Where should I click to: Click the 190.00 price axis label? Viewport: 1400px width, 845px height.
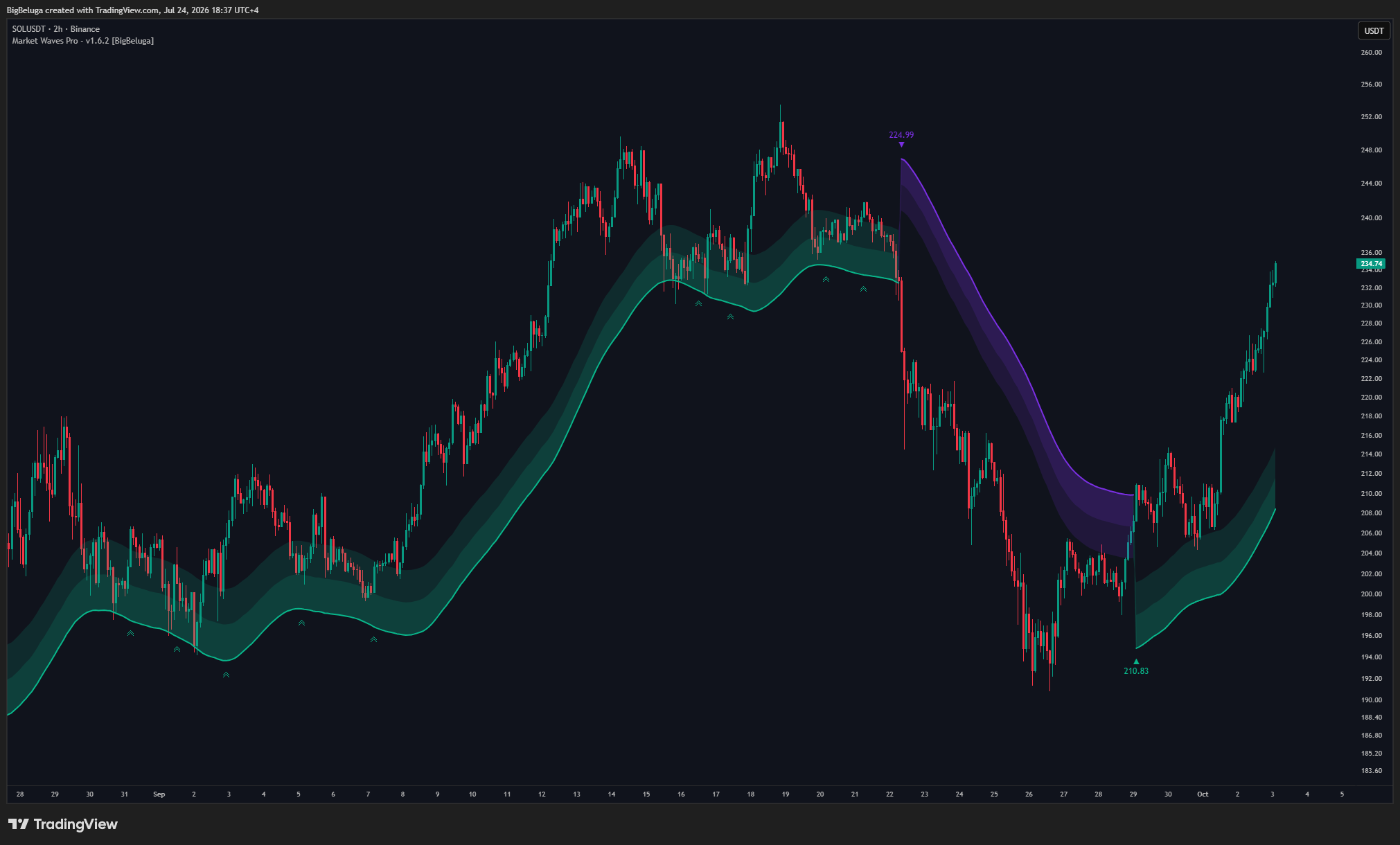pyautogui.click(x=1371, y=700)
